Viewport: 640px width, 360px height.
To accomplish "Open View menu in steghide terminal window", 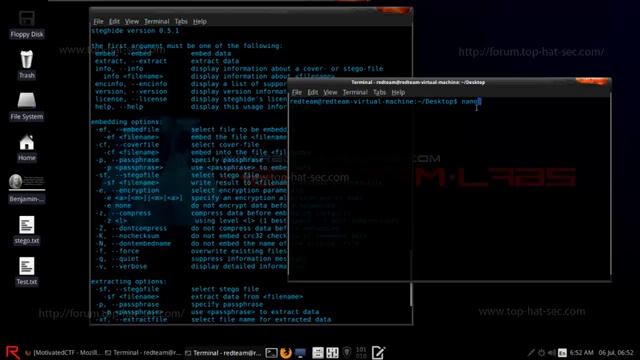I will (132, 21).
